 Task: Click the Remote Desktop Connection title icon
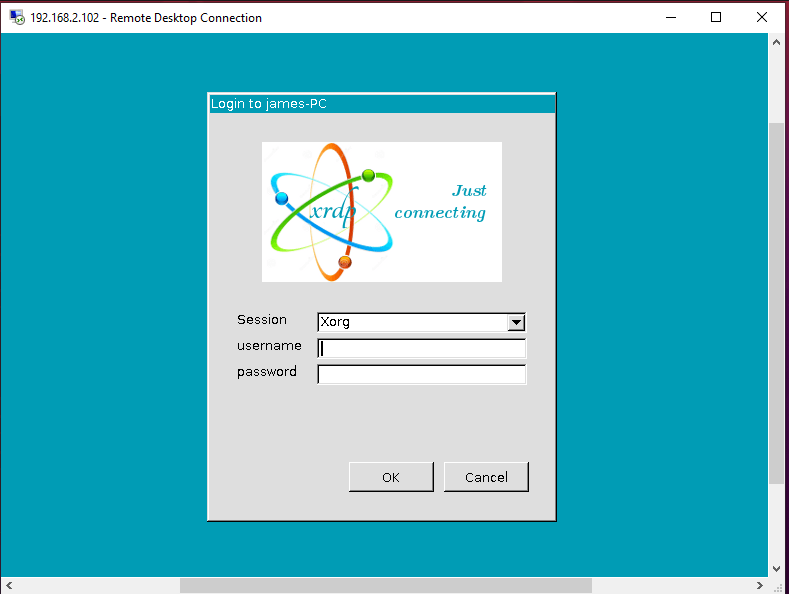(x=17, y=18)
